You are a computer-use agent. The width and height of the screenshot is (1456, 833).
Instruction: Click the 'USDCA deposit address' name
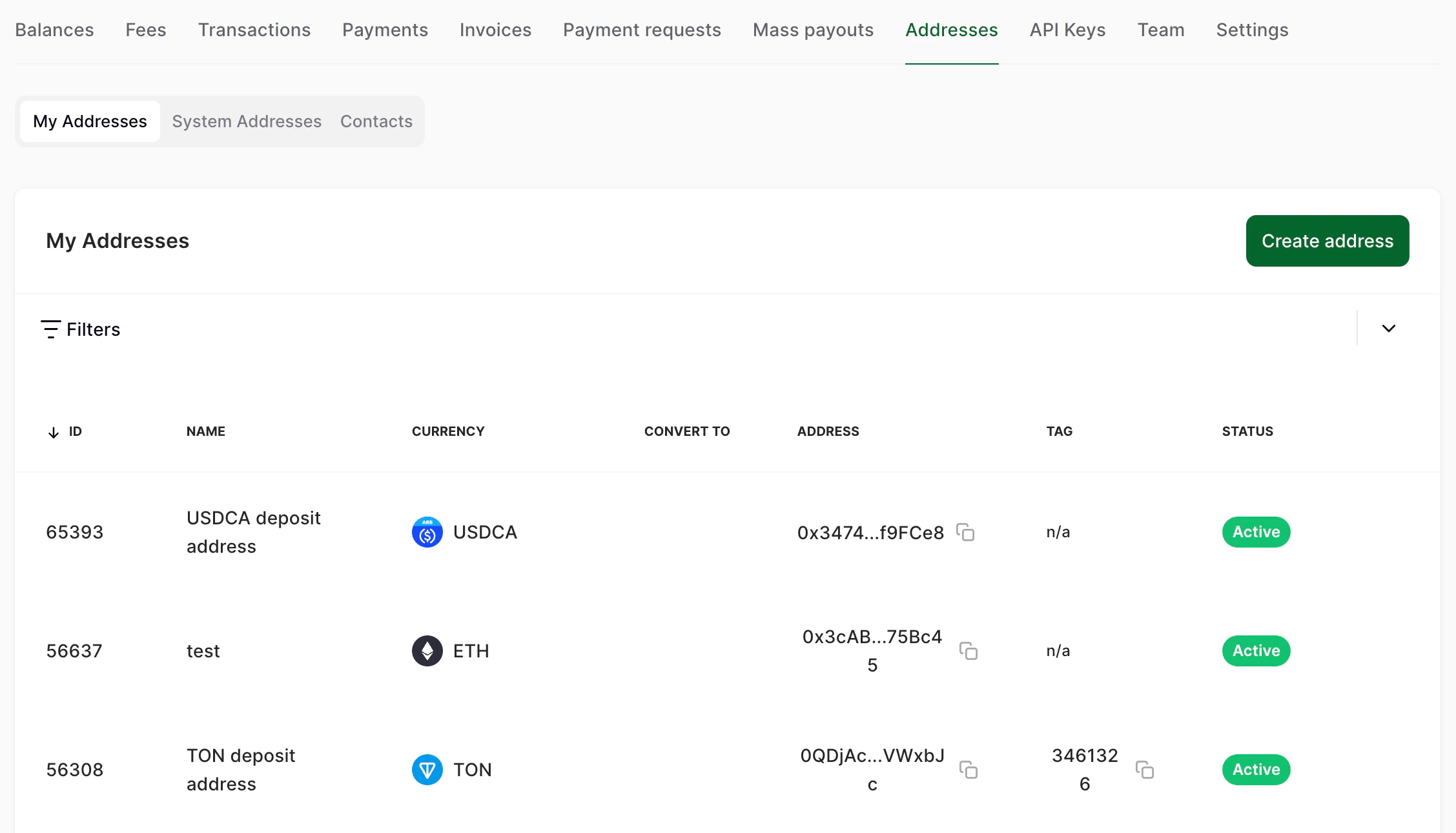click(x=253, y=532)
